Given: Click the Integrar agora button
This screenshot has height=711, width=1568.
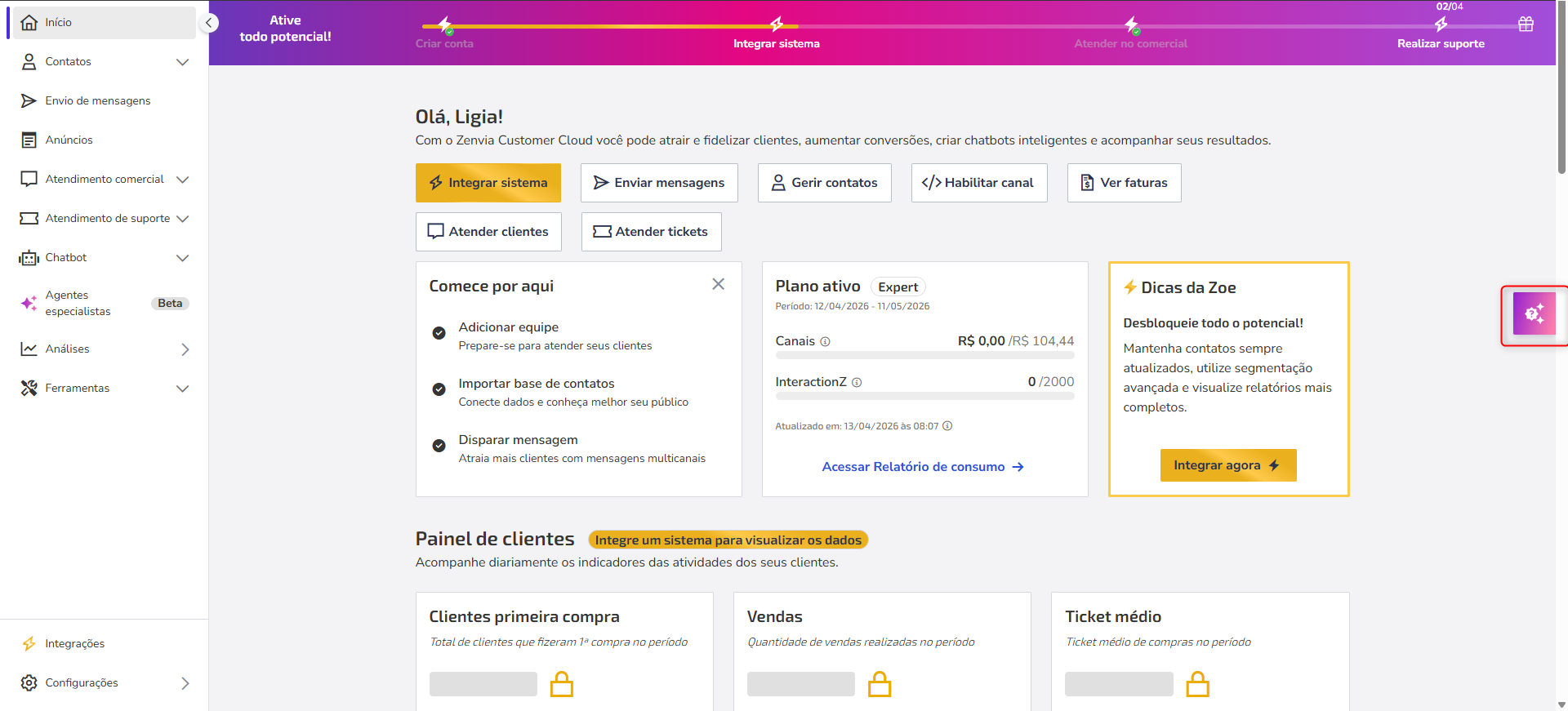Looking at the screenshot, I should pos(1228,465).
